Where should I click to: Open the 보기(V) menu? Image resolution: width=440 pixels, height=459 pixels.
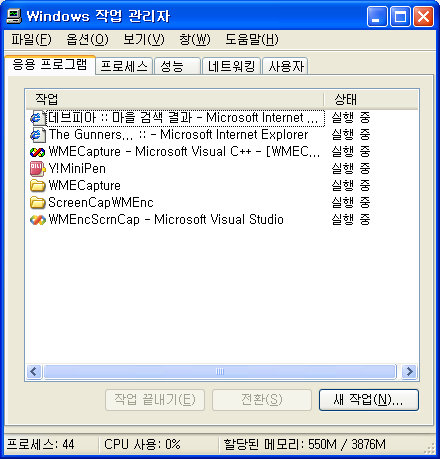pyautogui.click(x=144, y=40)
